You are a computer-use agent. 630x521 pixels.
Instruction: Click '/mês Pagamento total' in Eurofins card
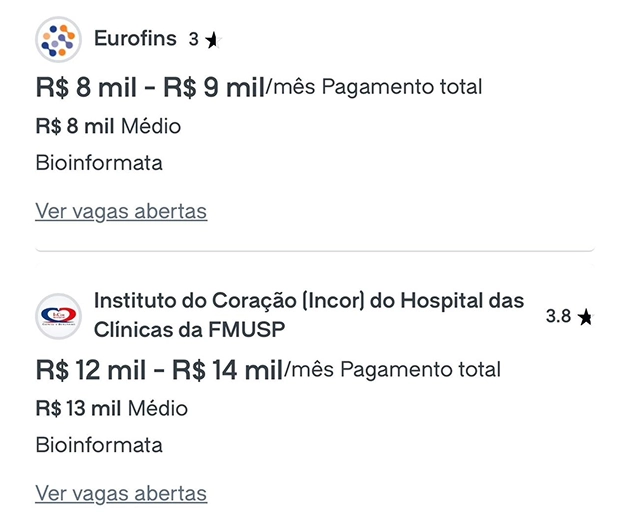coord(374,88)
